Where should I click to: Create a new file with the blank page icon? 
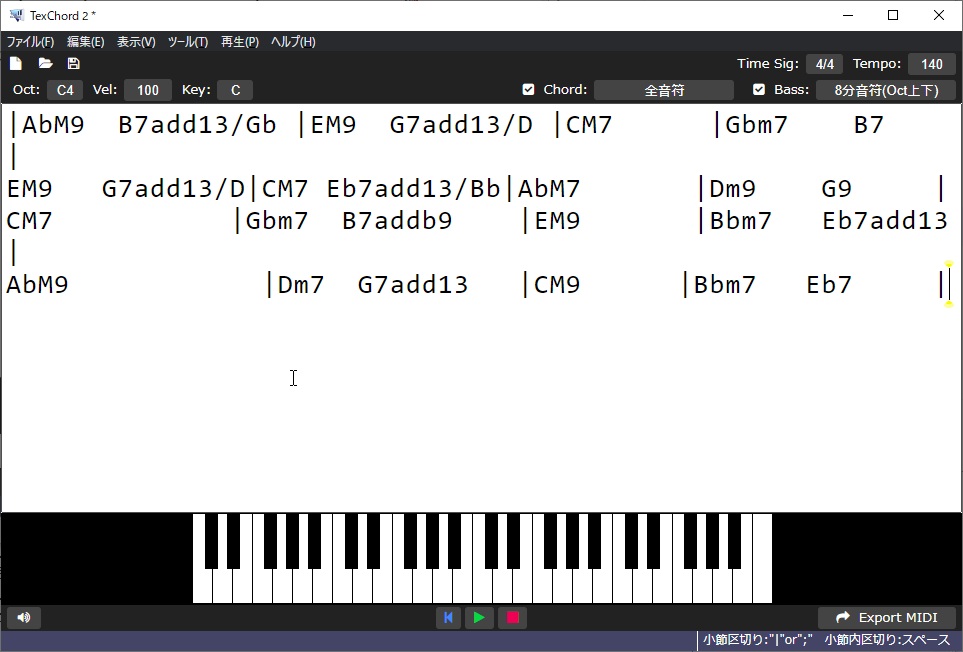pos(16,64)
